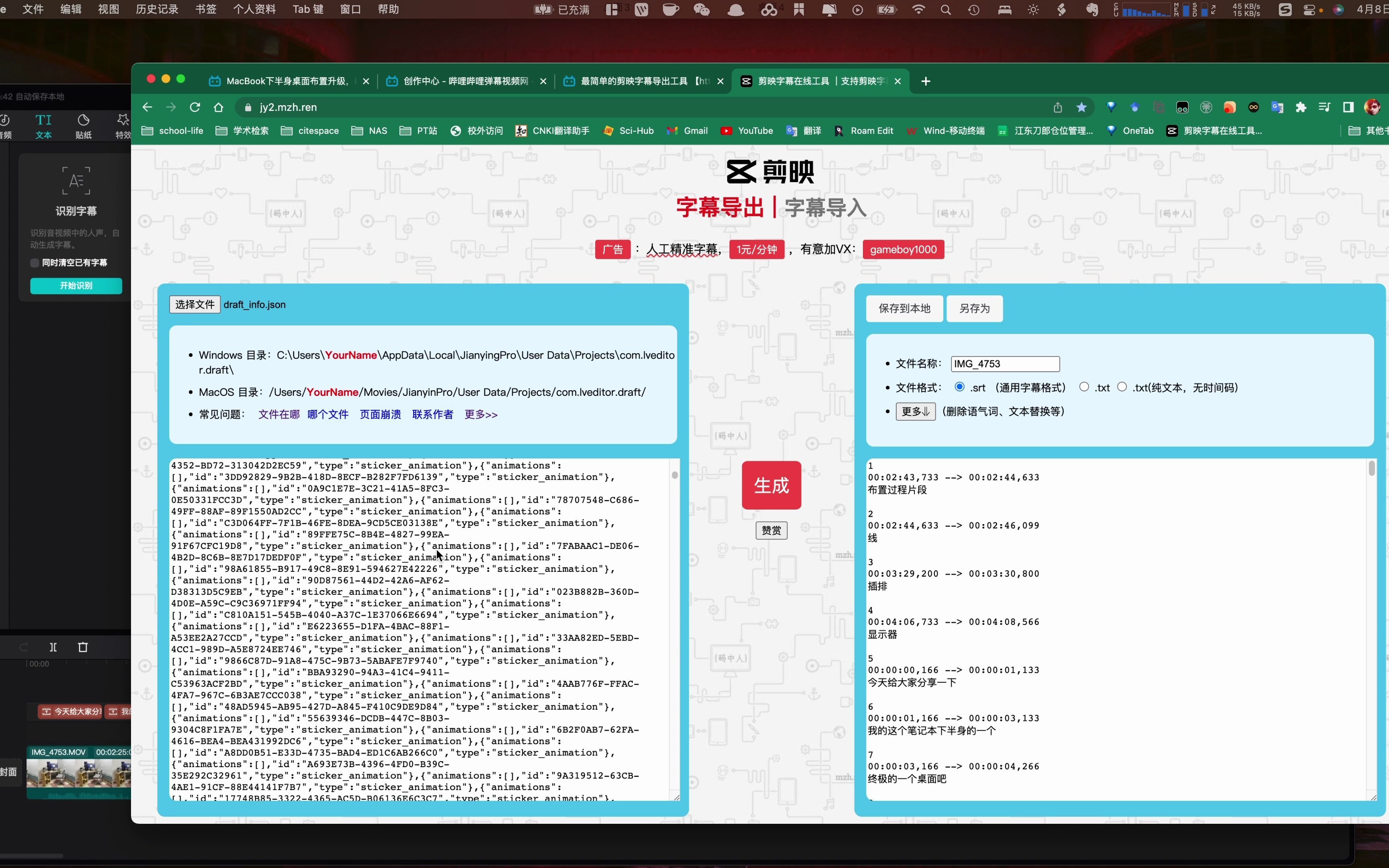Image resolution: width=1389 pixels, height=868 pixels.
Task: Go back with the browser back arrow
Action: pos(148,107)
